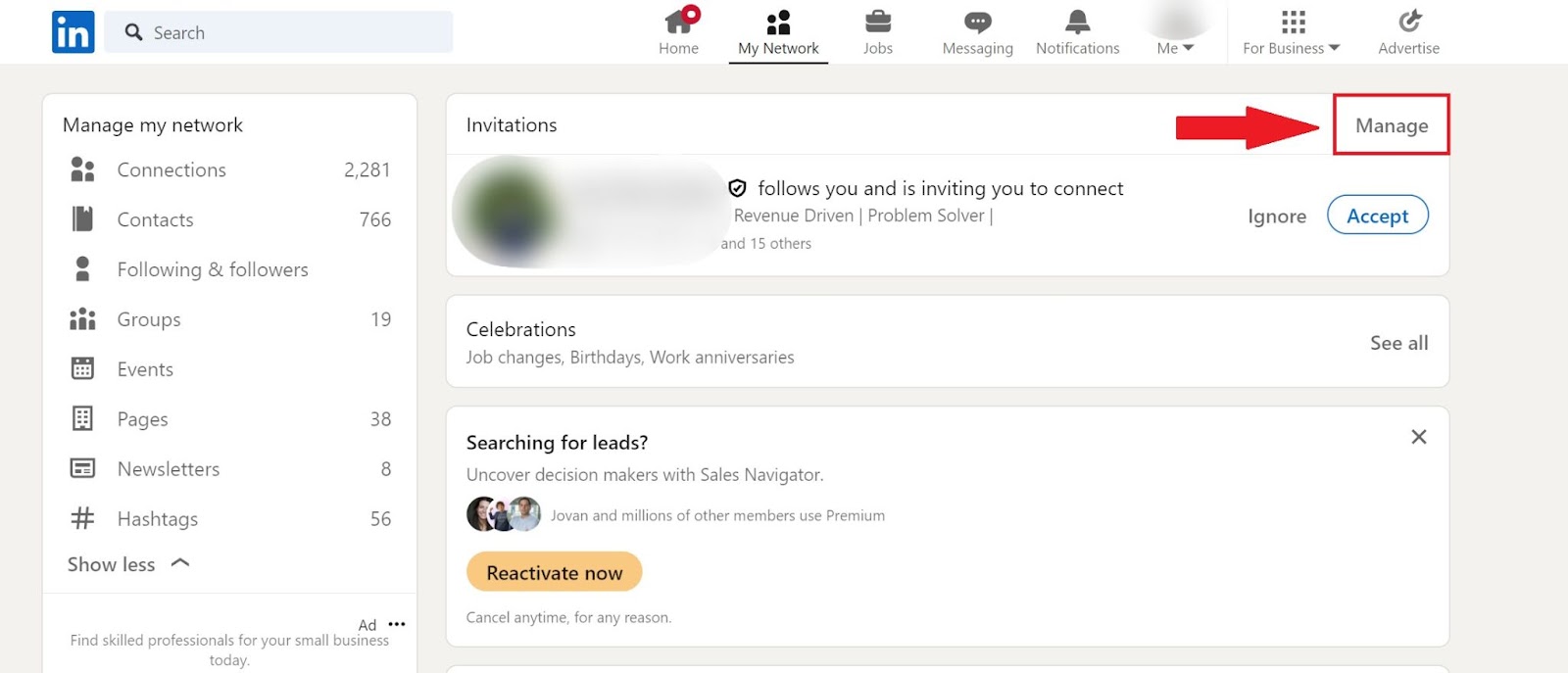Select the Groups icon in sidebar

point(82,318)
